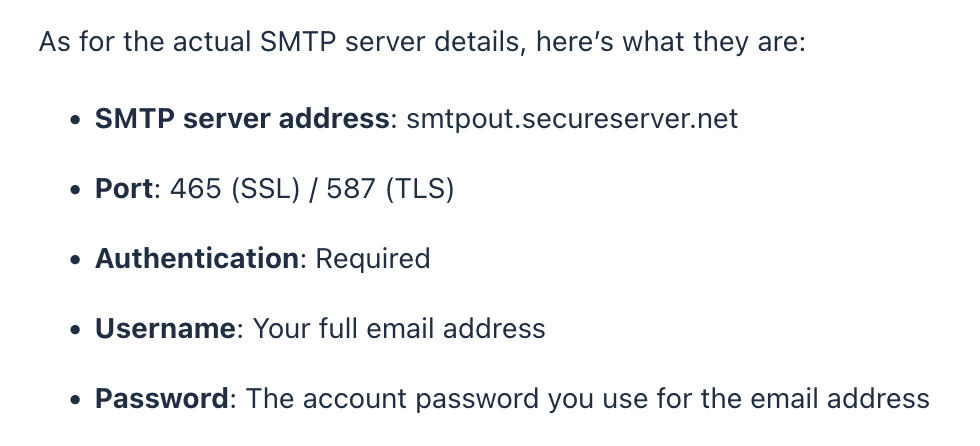The width and height of the screenshot is (980, 446).
Task: Click the "Your full email address" text
Action: click(399, 329)
